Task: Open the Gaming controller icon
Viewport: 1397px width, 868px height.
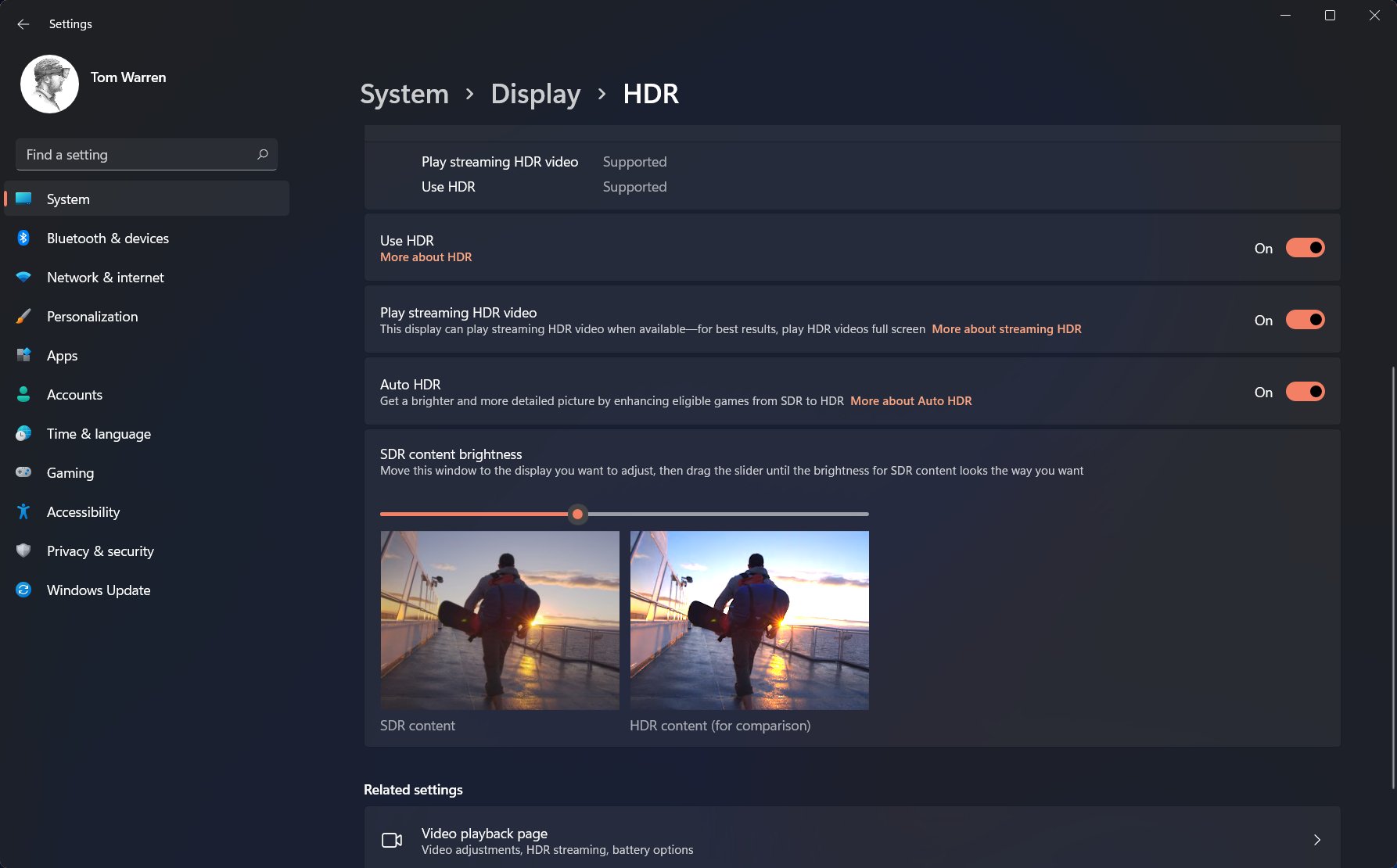Action: [23, 472]
